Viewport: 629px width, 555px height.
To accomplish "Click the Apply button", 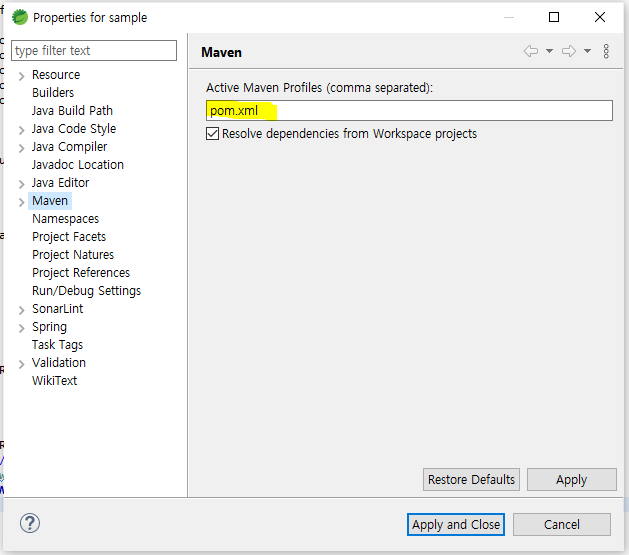I will (572, 480).
